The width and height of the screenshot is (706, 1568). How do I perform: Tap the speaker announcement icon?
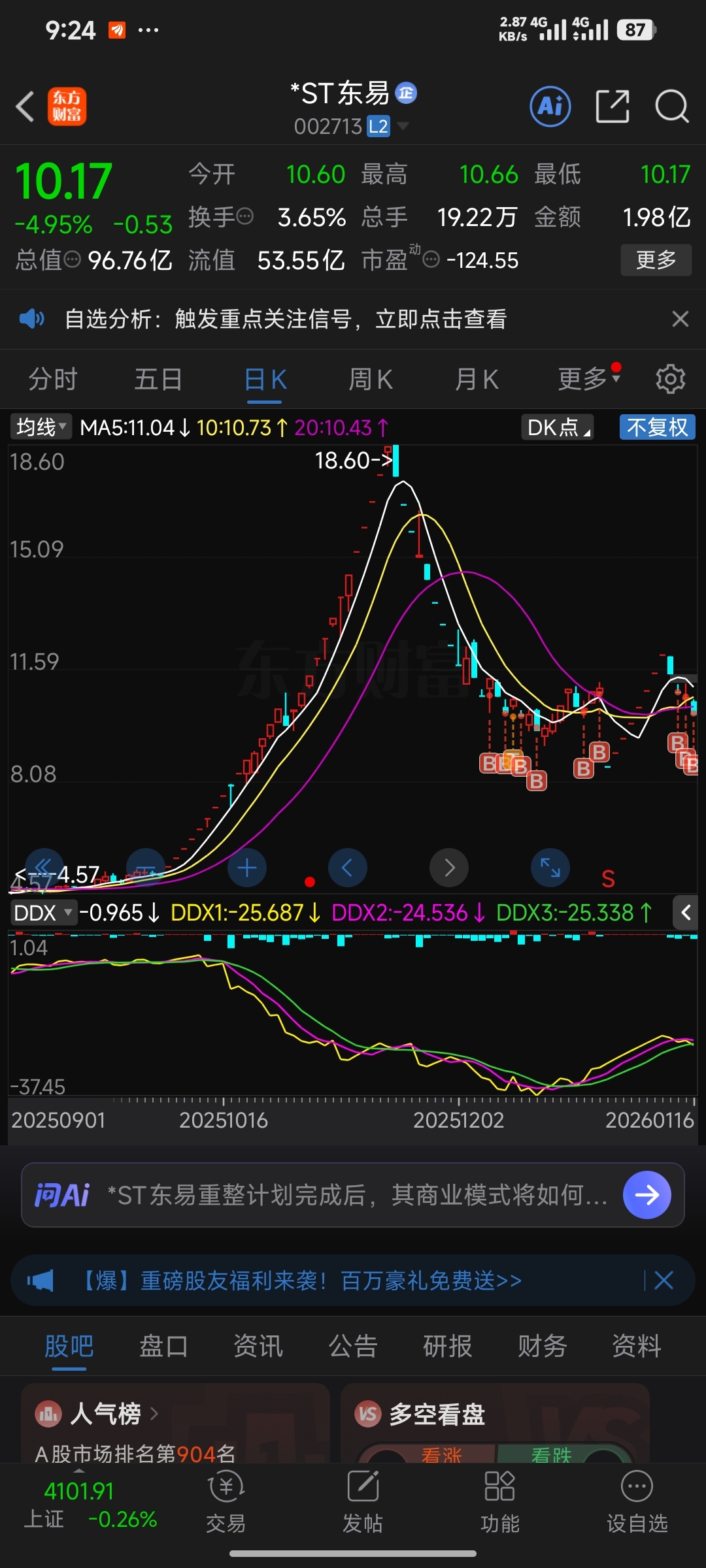tap(31, 319)
